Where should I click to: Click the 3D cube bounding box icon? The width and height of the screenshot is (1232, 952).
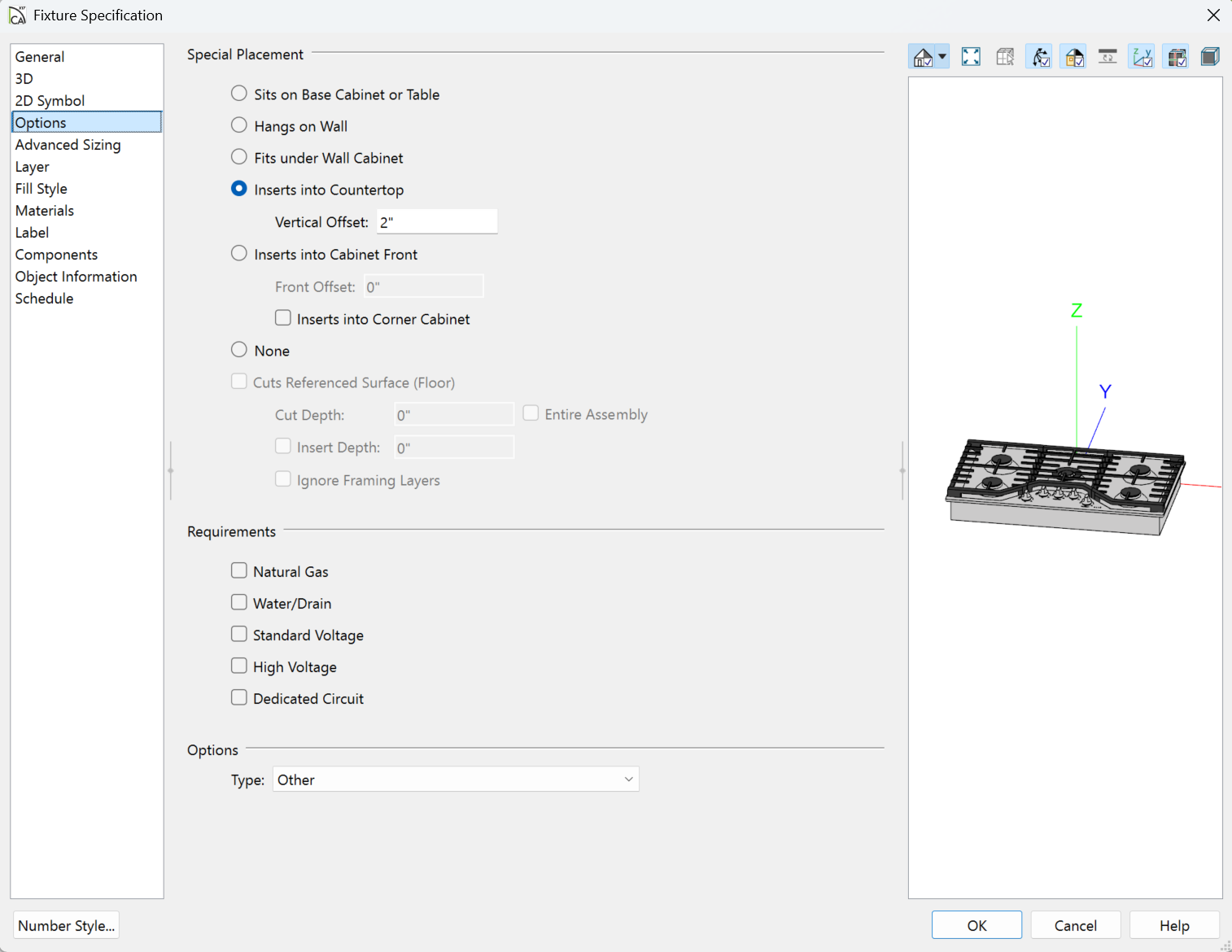[x=1210, y=57]
